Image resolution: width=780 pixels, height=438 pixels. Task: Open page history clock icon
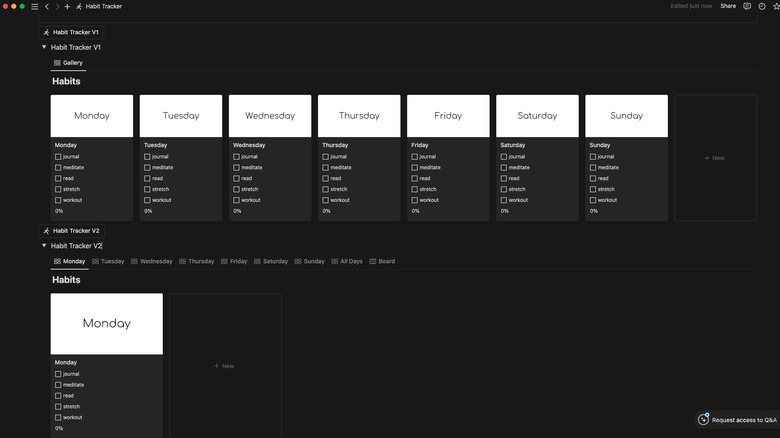762,6
